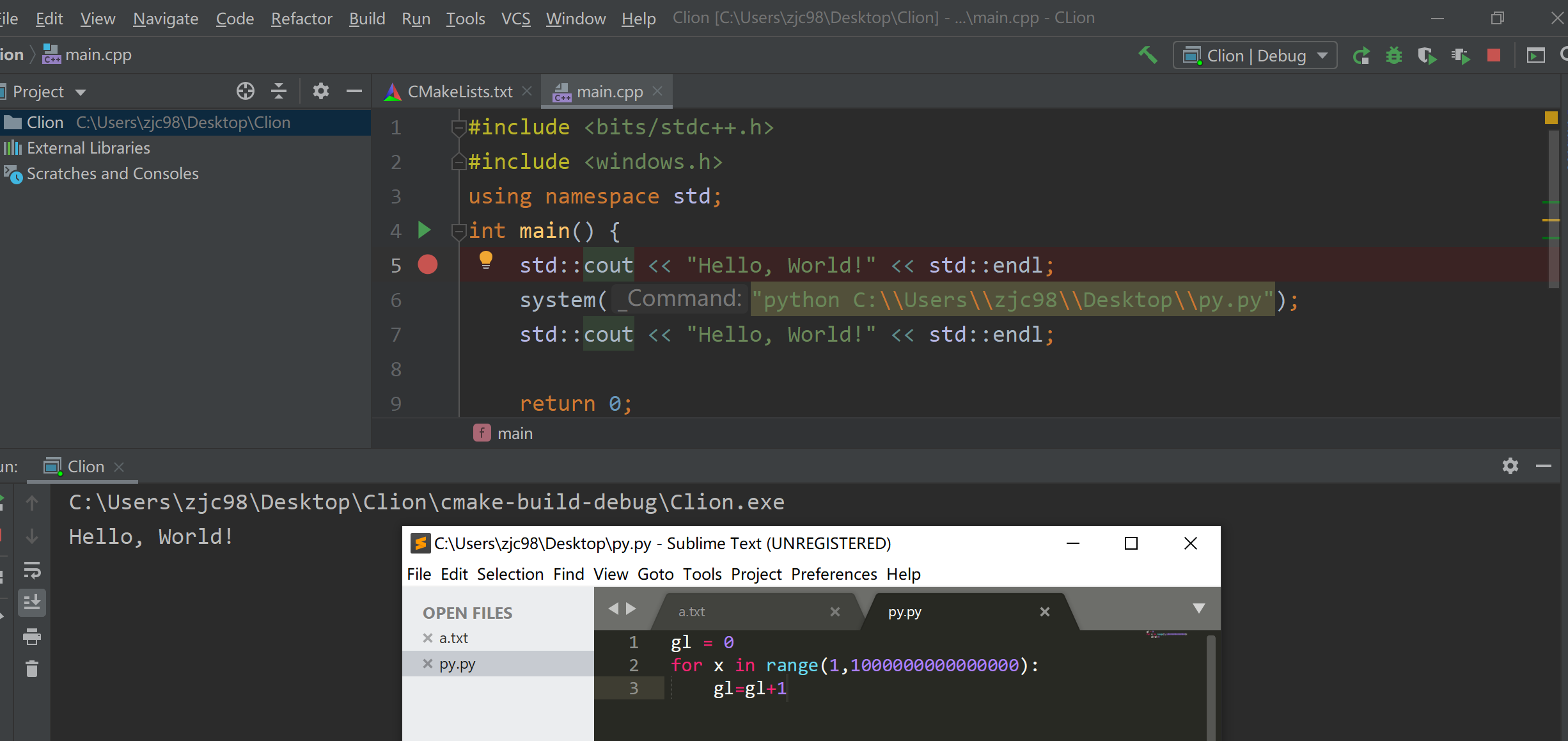Click previous tab arrow in Sublime Text
1568x741 pixels.
click(613, 609)
